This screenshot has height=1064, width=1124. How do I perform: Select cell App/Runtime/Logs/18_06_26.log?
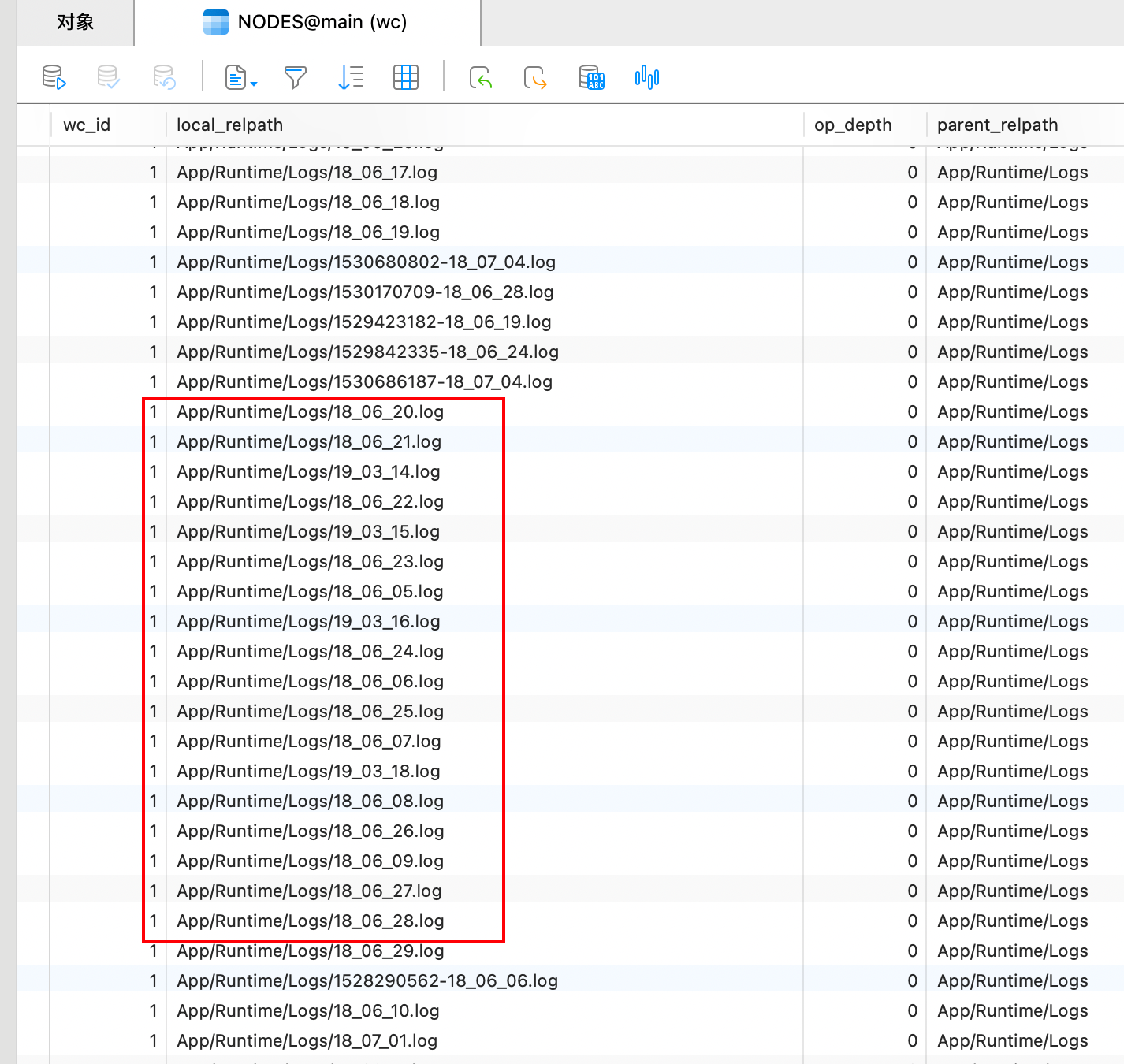point(485,831)
